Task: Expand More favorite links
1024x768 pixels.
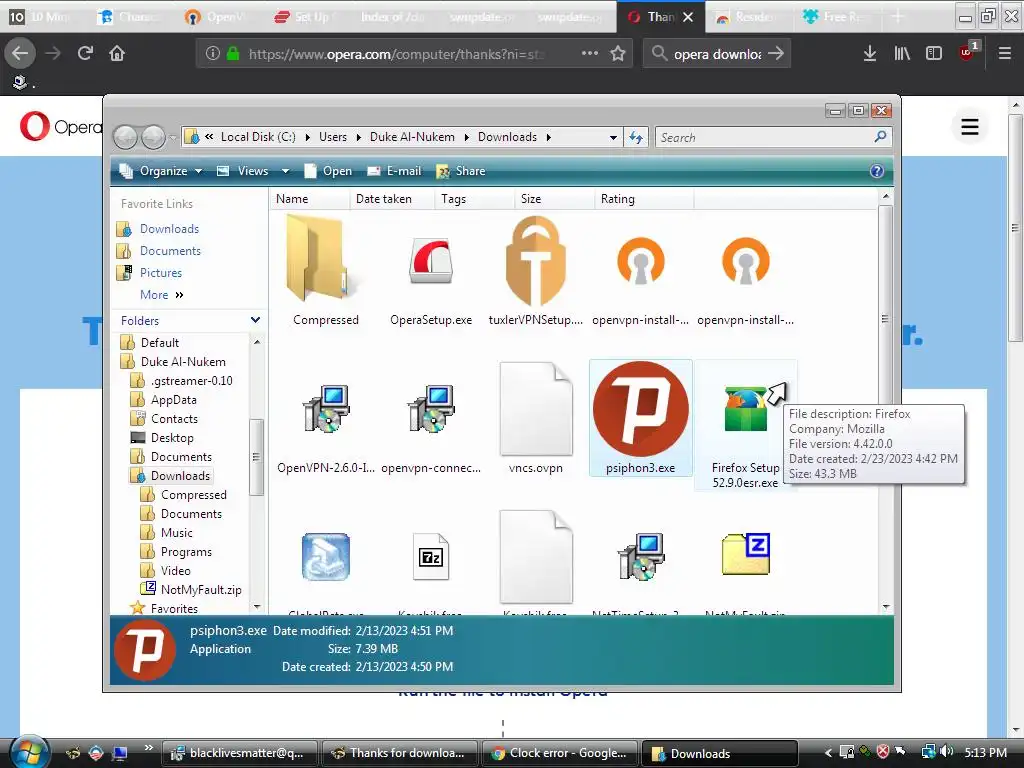Action: (x=161, y=295)
